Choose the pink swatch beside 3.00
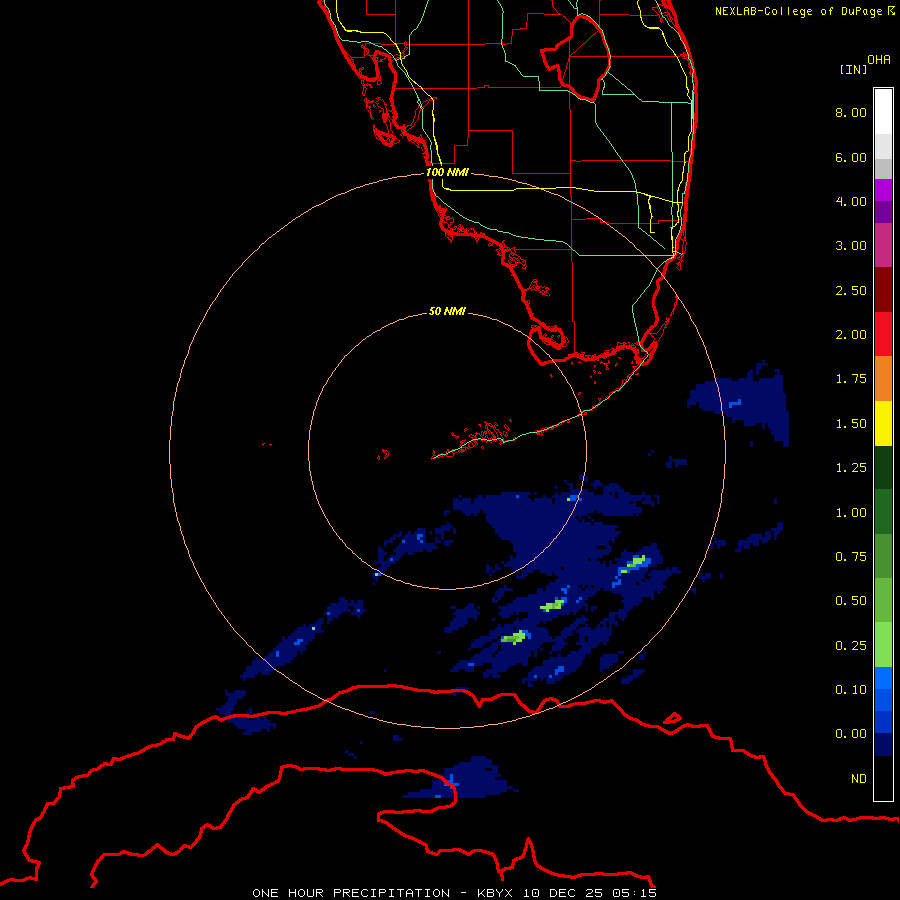This screenshot has height=900, width=900. [x=883, y=245]
